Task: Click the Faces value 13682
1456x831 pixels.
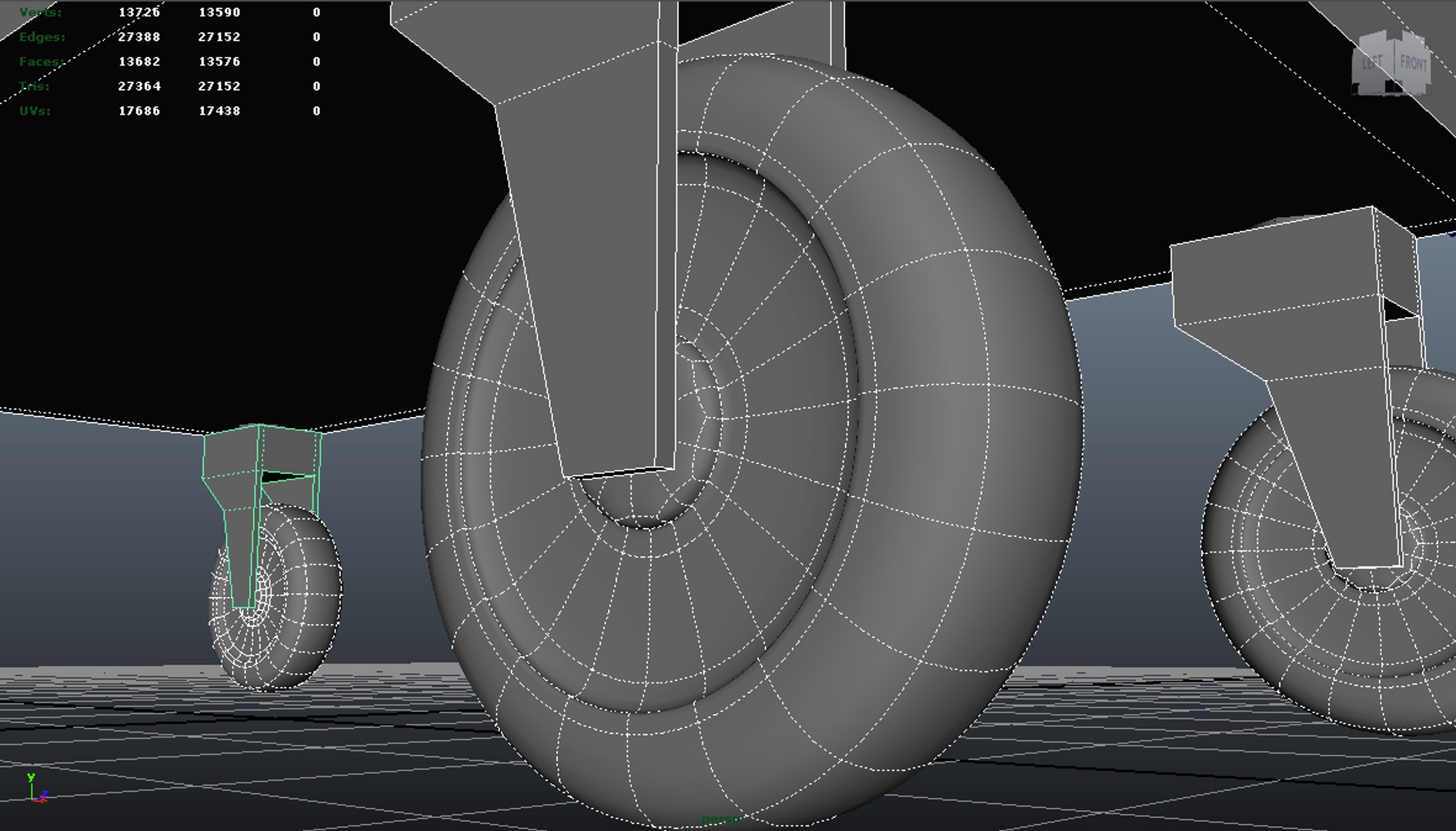Action: pyautogui.click(x=139, y=62)
